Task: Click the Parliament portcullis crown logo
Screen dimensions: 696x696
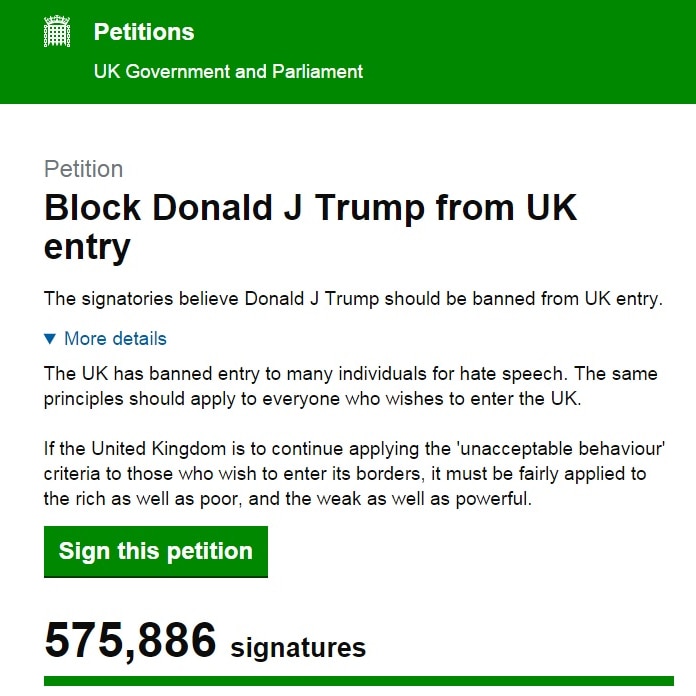Action: click(57, 31)
